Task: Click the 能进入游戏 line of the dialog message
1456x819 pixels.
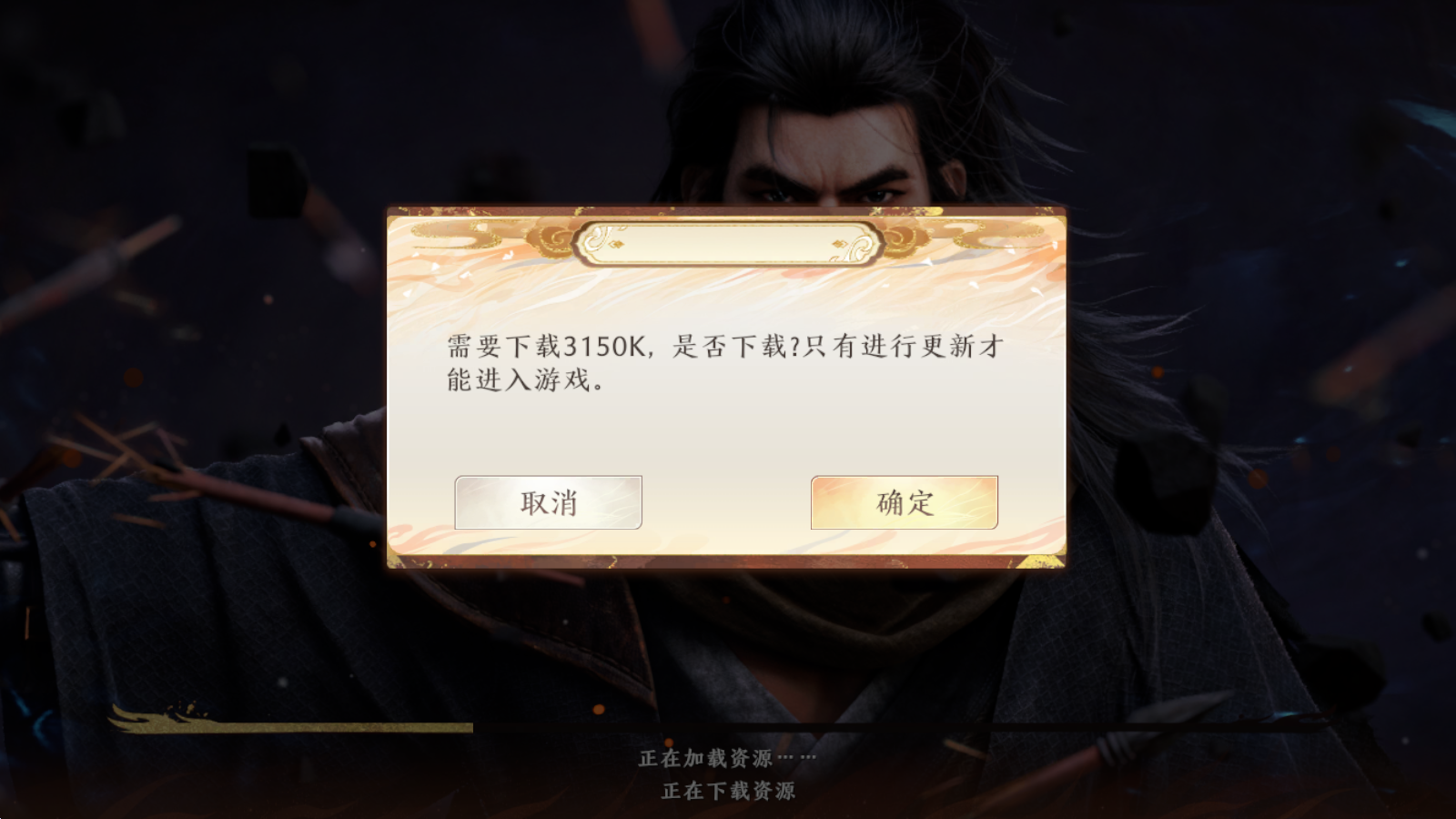Action: coord(525,380)
